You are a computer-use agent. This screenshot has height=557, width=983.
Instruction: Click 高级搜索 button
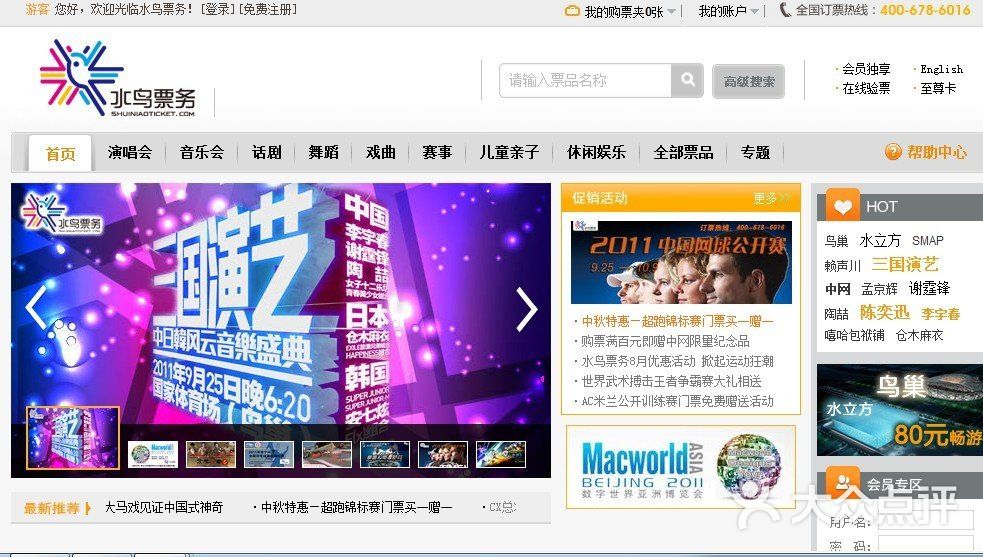click(749, 81)
